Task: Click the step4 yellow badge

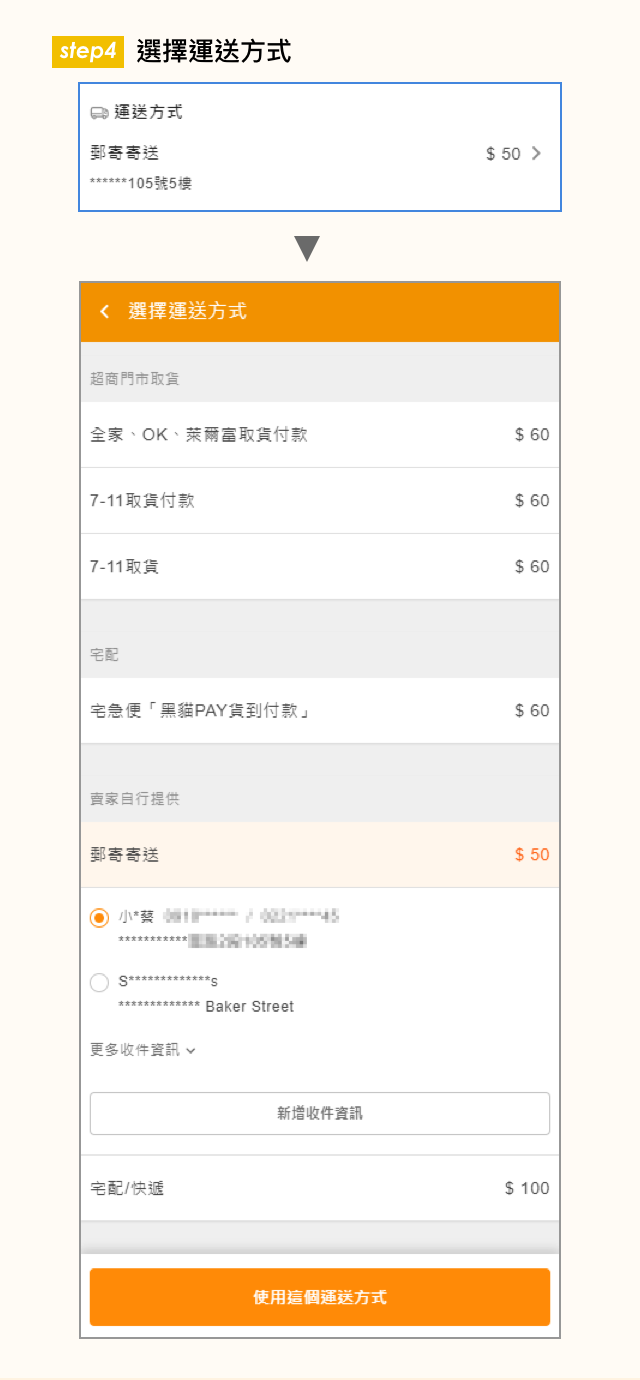Action: point(88,52)
